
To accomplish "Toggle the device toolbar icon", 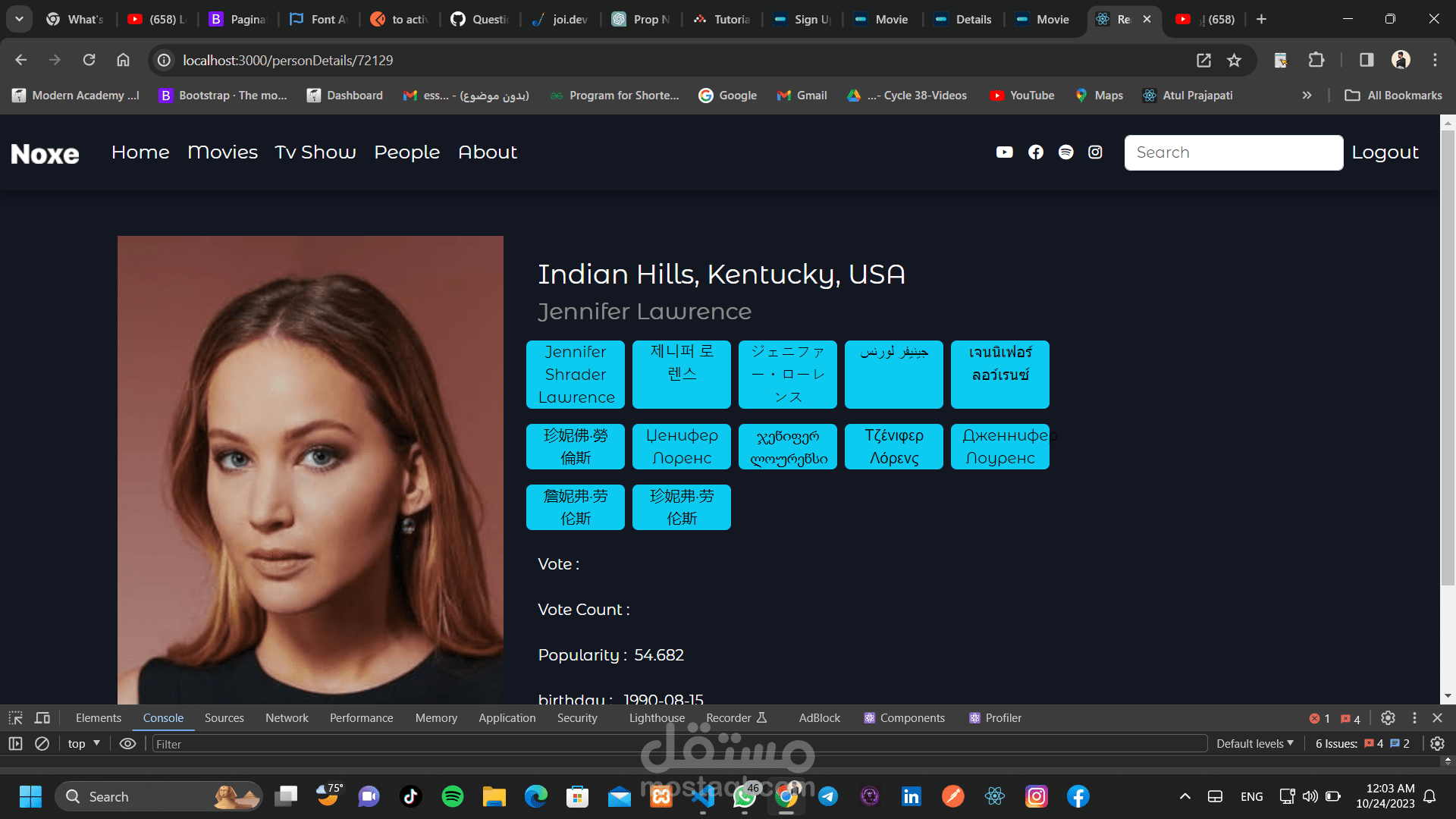I will pos(42,718).
